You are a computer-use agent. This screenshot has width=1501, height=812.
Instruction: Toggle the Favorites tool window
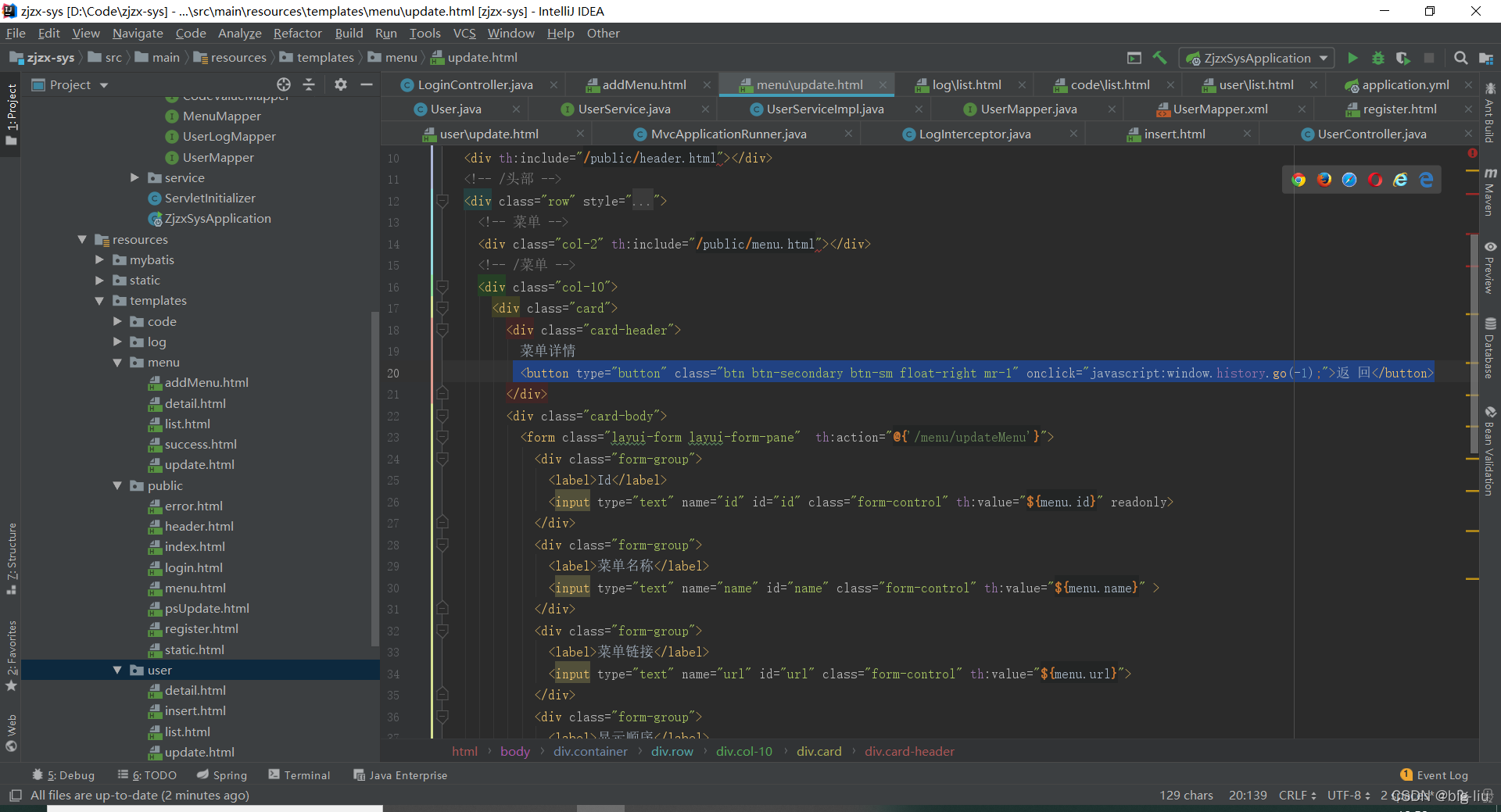pyautogui.click(x=12, y=656)
